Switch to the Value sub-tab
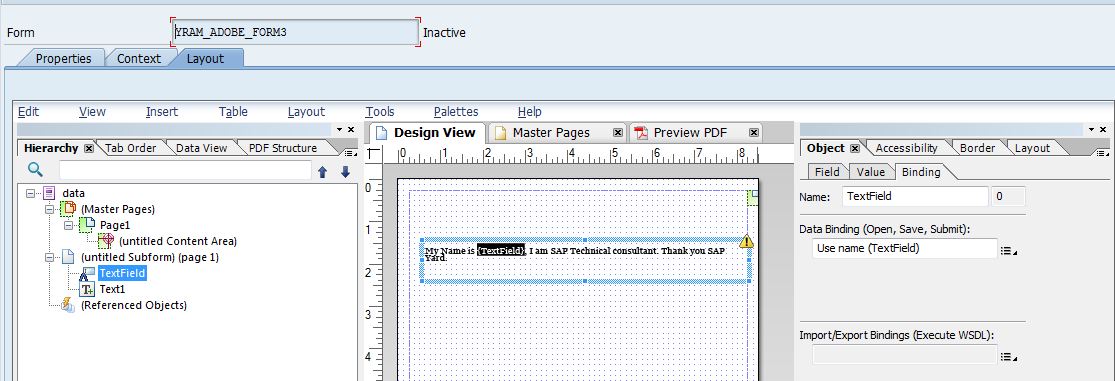Viewport: 1115px width, 381px height. (870, 171)
